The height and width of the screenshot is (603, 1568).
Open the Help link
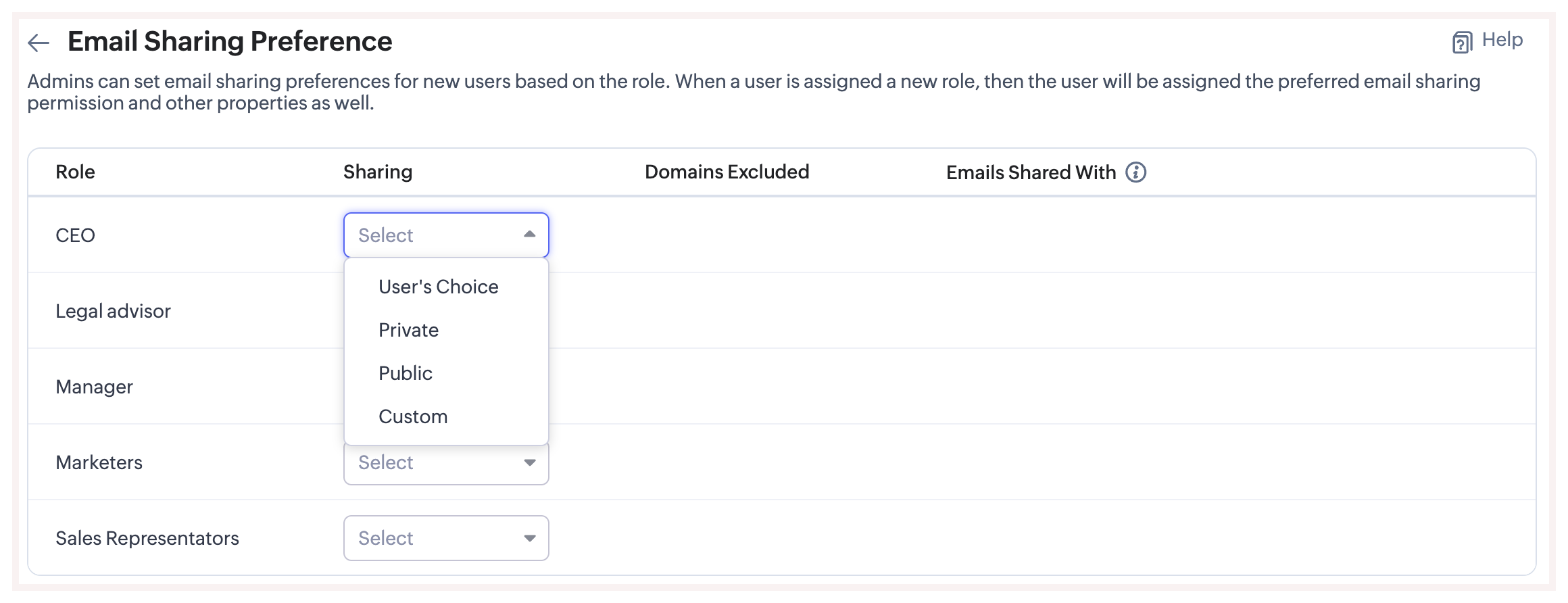click(x=1502, y=40)
